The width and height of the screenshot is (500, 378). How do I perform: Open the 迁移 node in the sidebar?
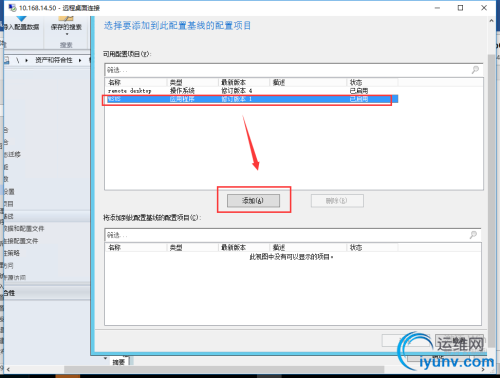(x=13, y=154)
